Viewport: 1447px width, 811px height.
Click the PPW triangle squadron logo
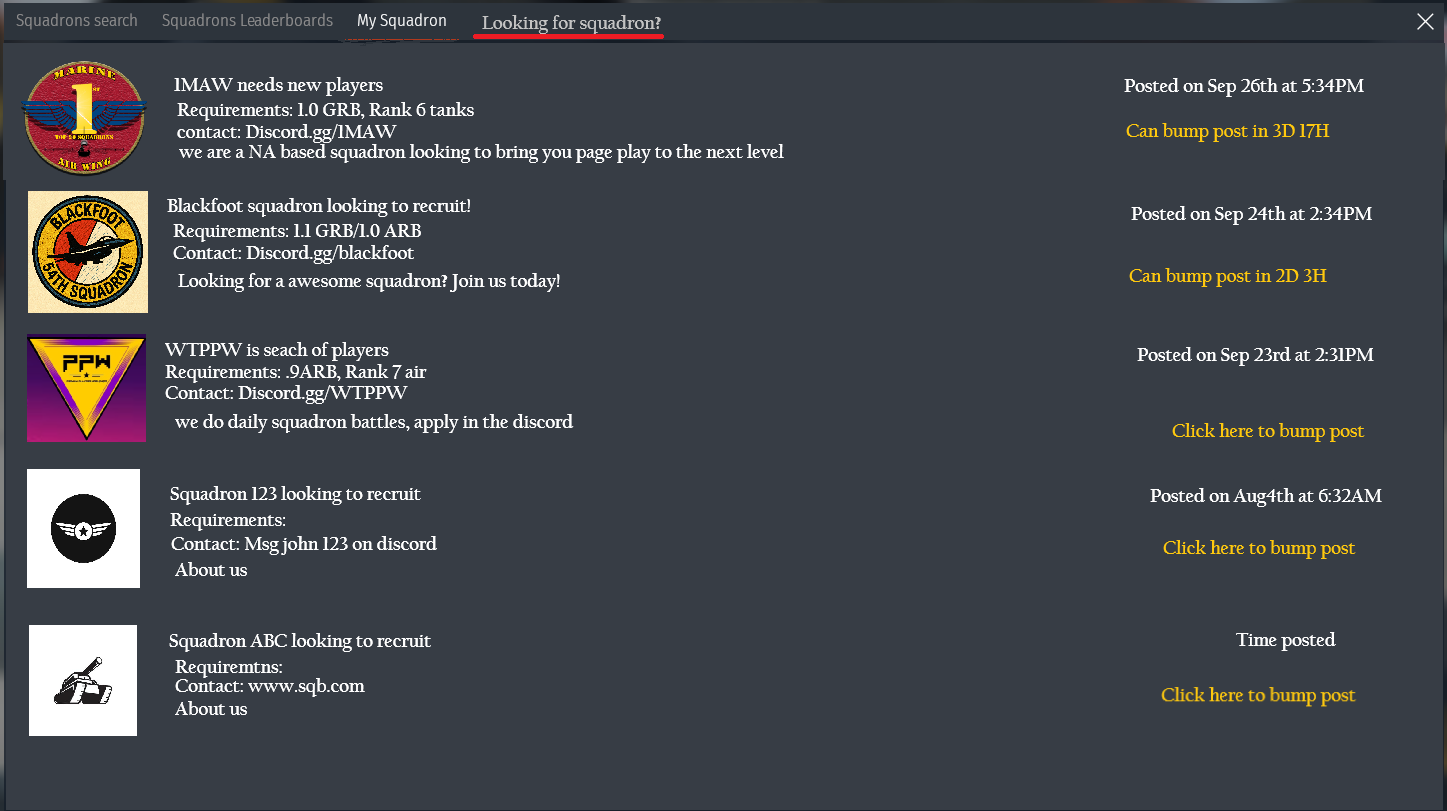[86, 388]
